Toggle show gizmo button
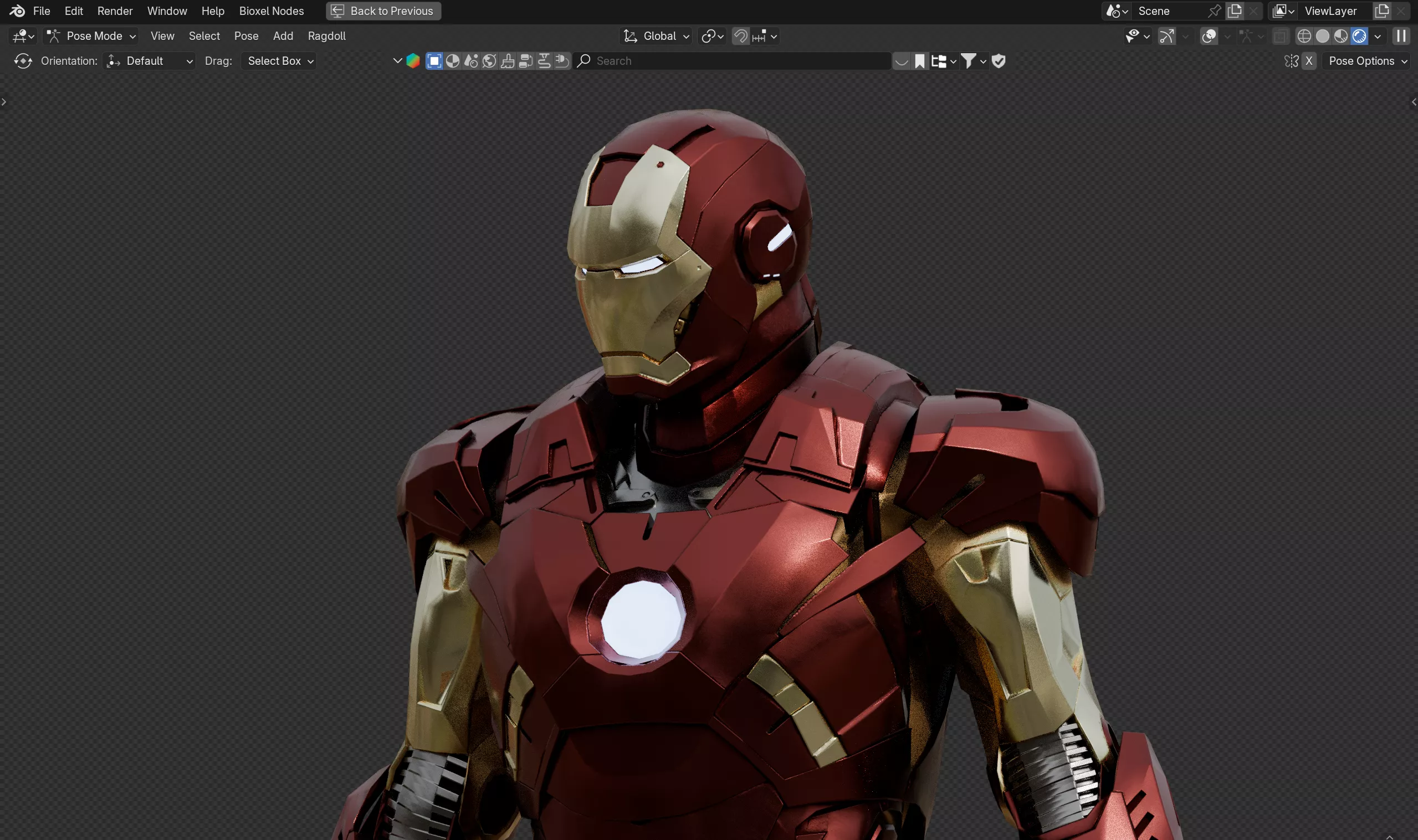 [1166, 36]
